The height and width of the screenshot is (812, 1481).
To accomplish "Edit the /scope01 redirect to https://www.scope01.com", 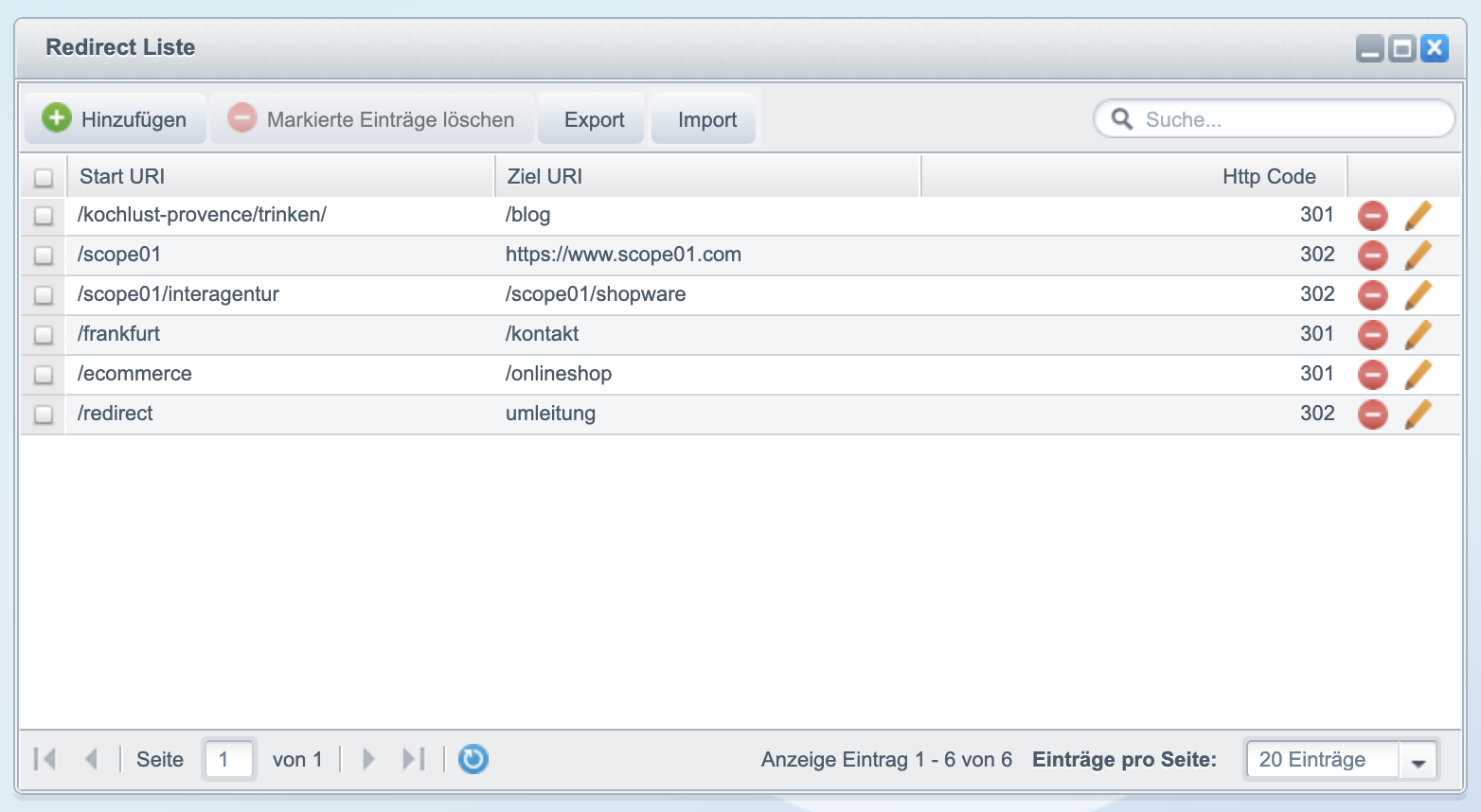I will coord(1418,256).
